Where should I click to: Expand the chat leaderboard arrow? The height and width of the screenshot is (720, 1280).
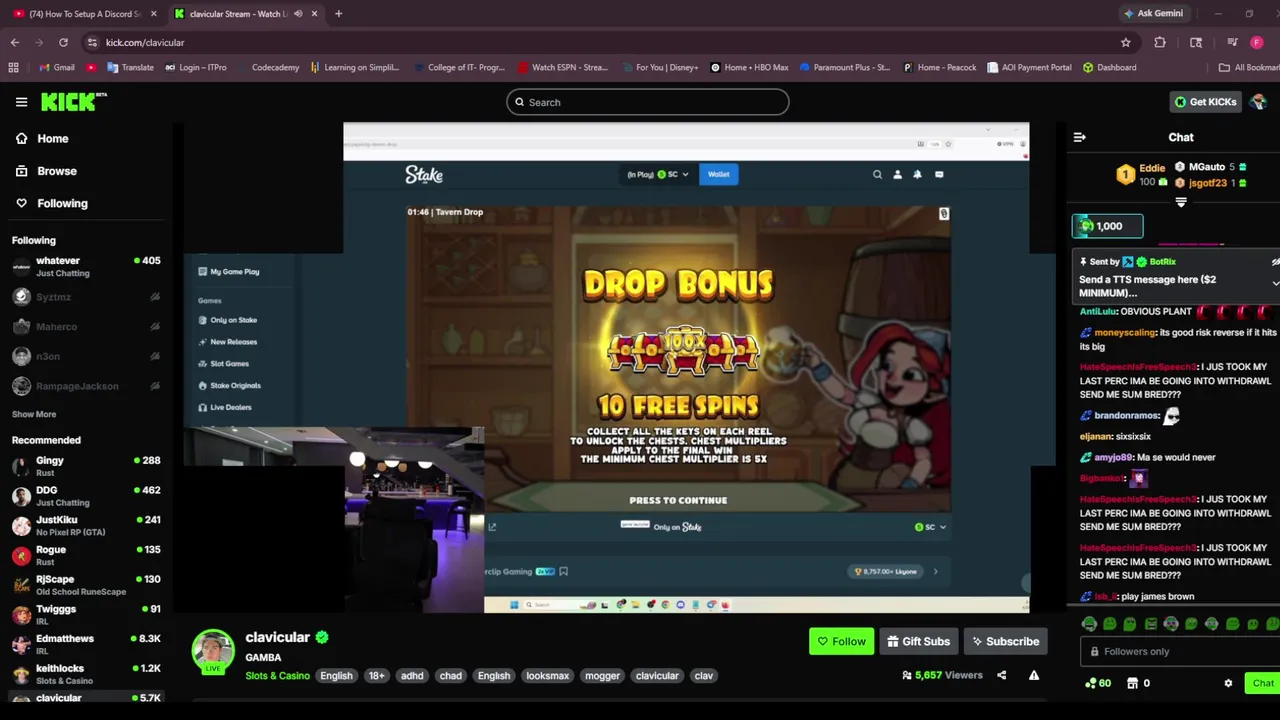pos(1181,203)
